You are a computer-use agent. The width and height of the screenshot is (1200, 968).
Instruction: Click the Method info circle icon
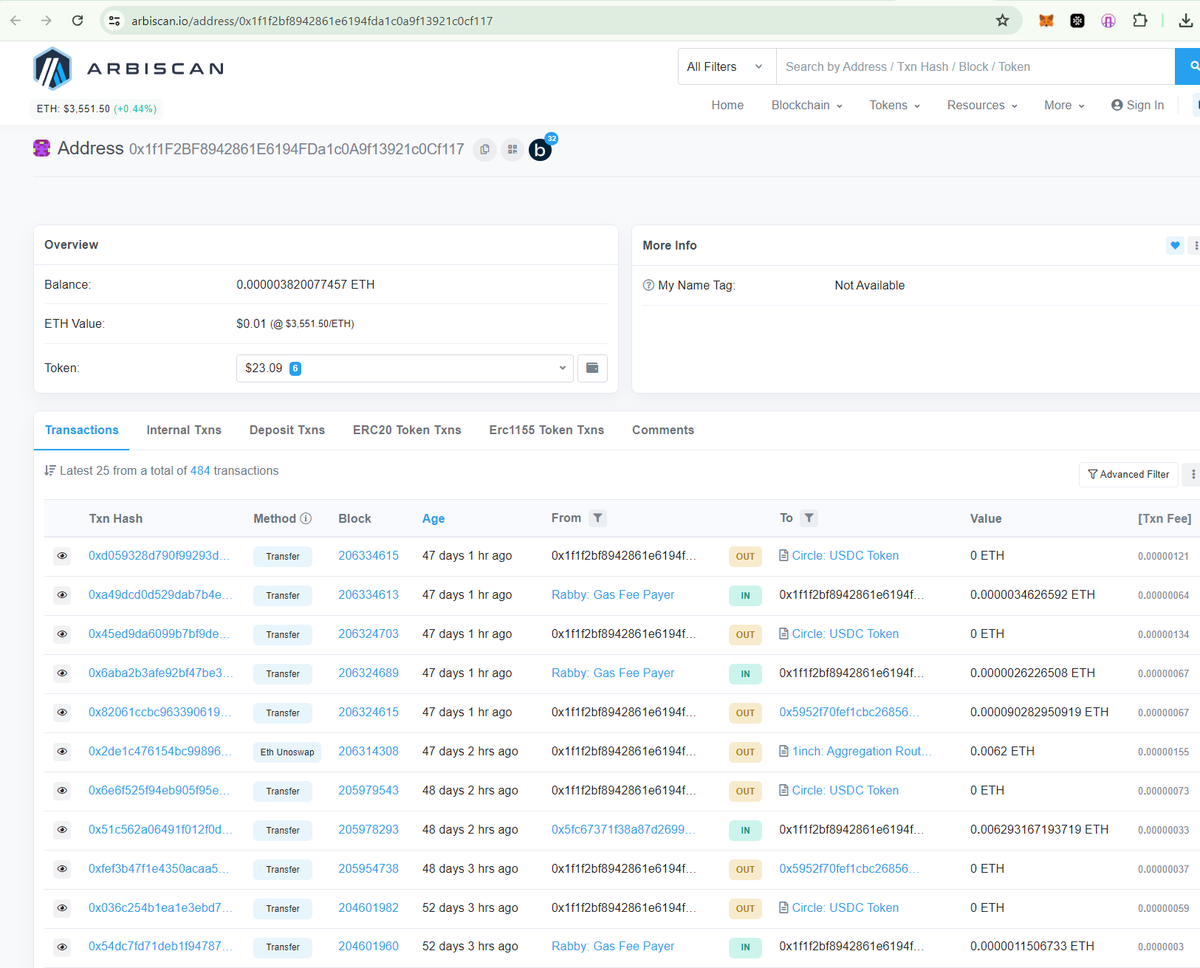coord(306,518)
